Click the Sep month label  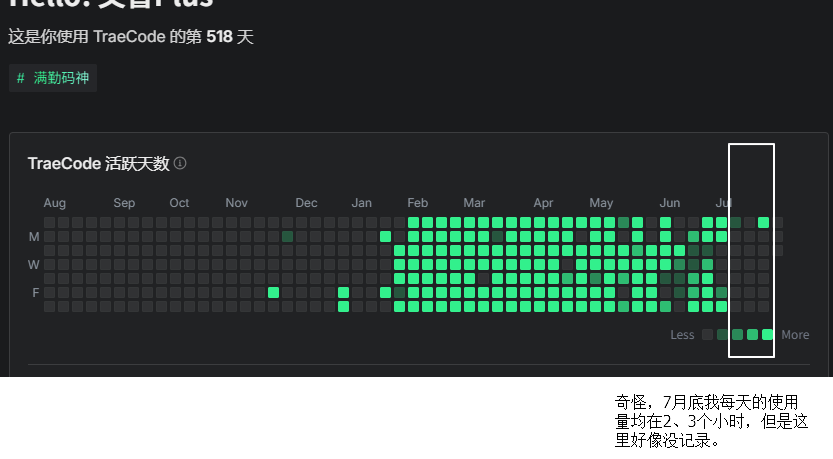point(124,203)
